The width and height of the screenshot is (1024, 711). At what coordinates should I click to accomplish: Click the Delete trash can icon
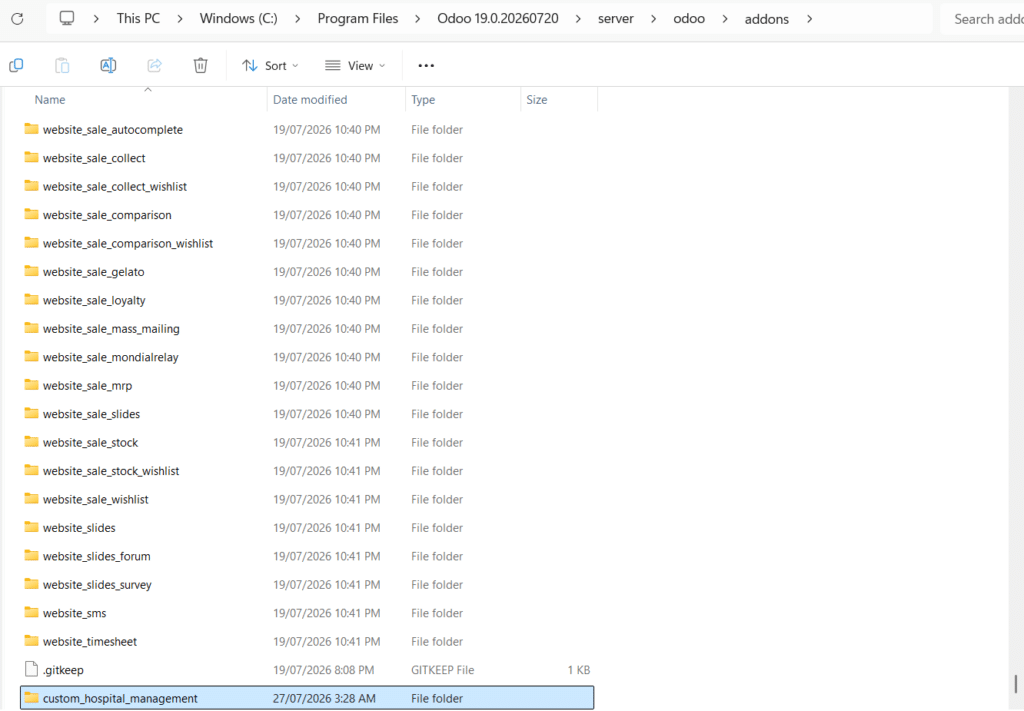[x=200, y=65]
